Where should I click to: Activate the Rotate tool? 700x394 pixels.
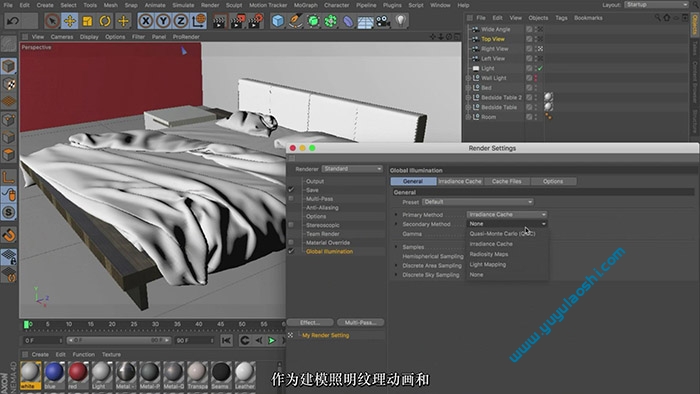click(x=105, y=21)
